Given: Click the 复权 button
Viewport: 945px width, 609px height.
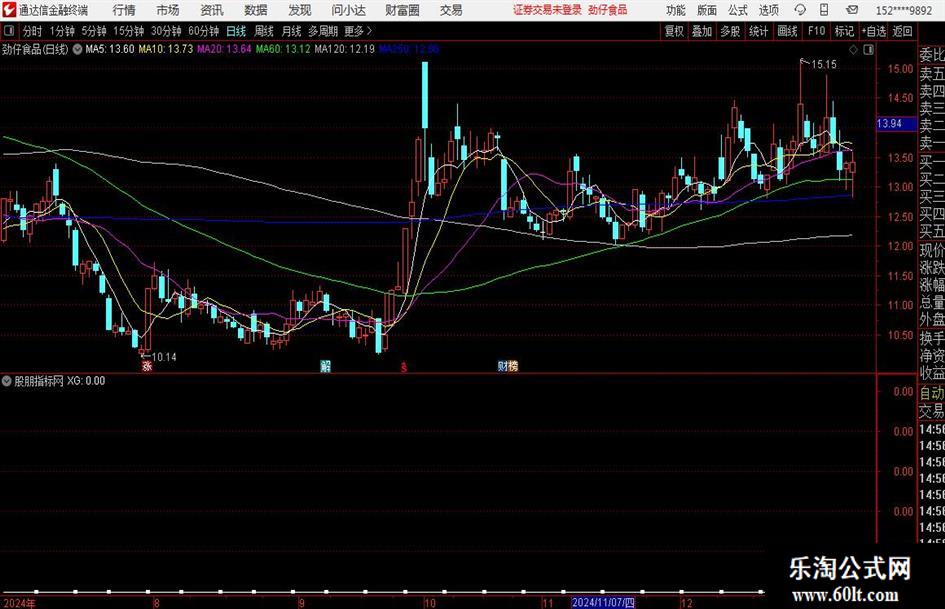Looking at the screenshot, I should [674, 31].
